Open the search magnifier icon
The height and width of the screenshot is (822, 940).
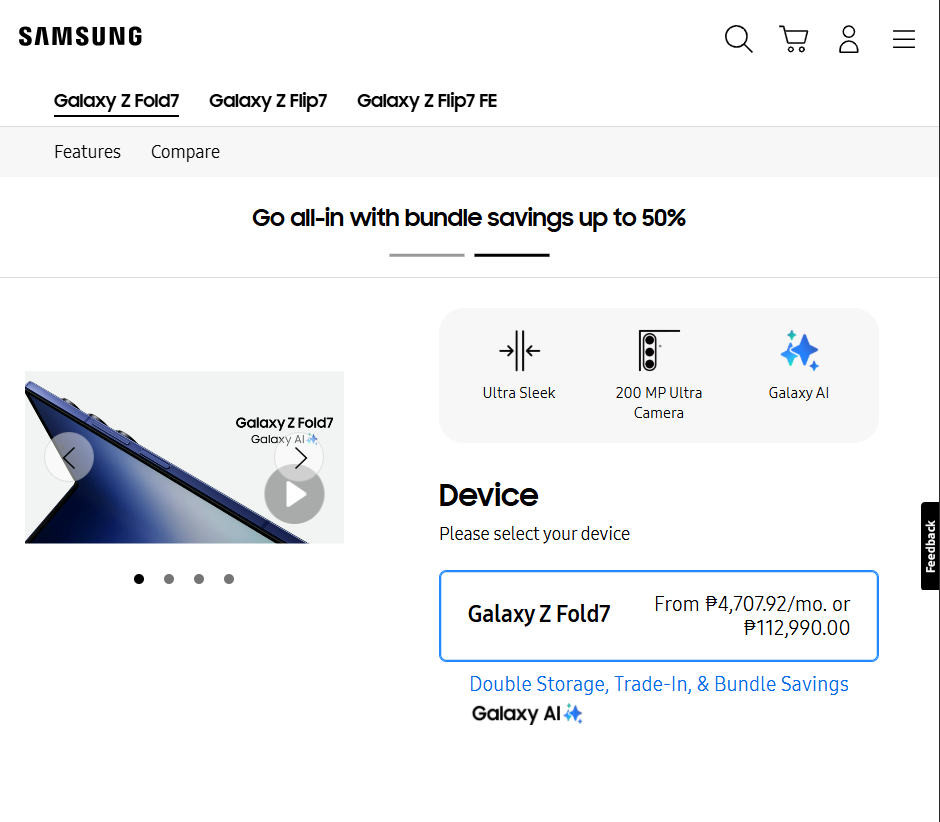coord(738,39)
